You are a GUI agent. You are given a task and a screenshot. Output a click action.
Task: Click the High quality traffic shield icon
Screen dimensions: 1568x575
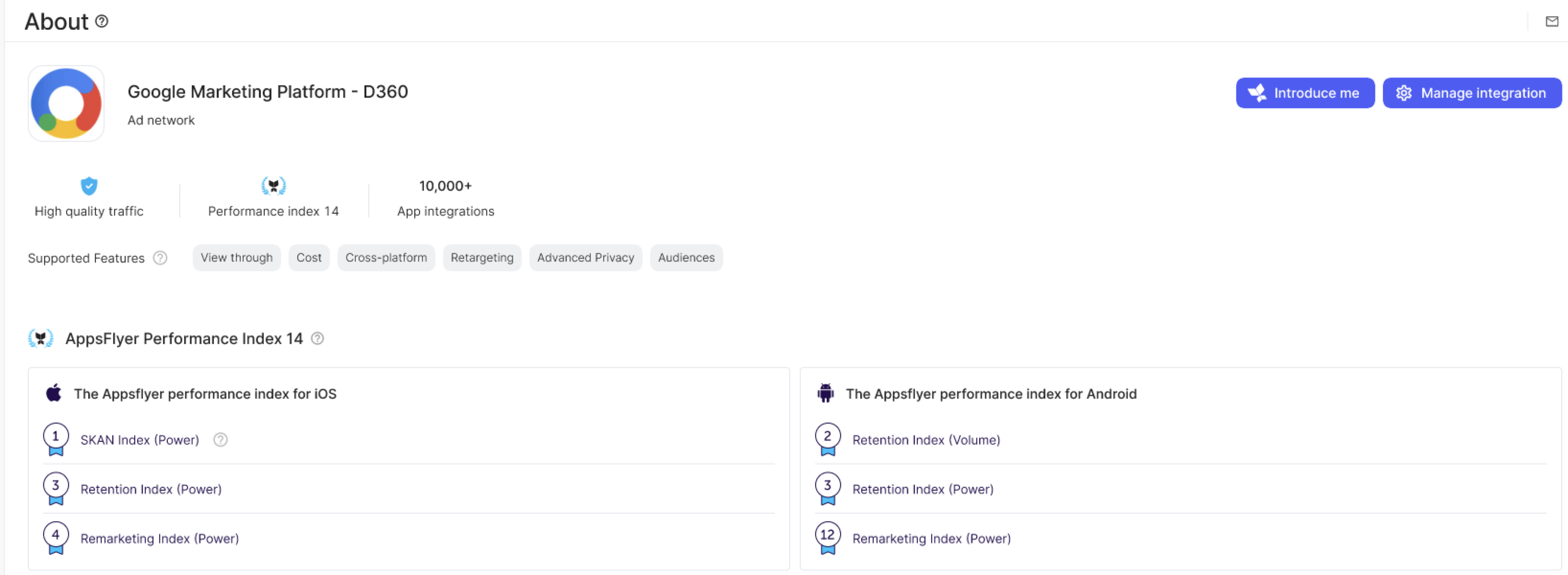pyautogui.click(x=89, y=185)
